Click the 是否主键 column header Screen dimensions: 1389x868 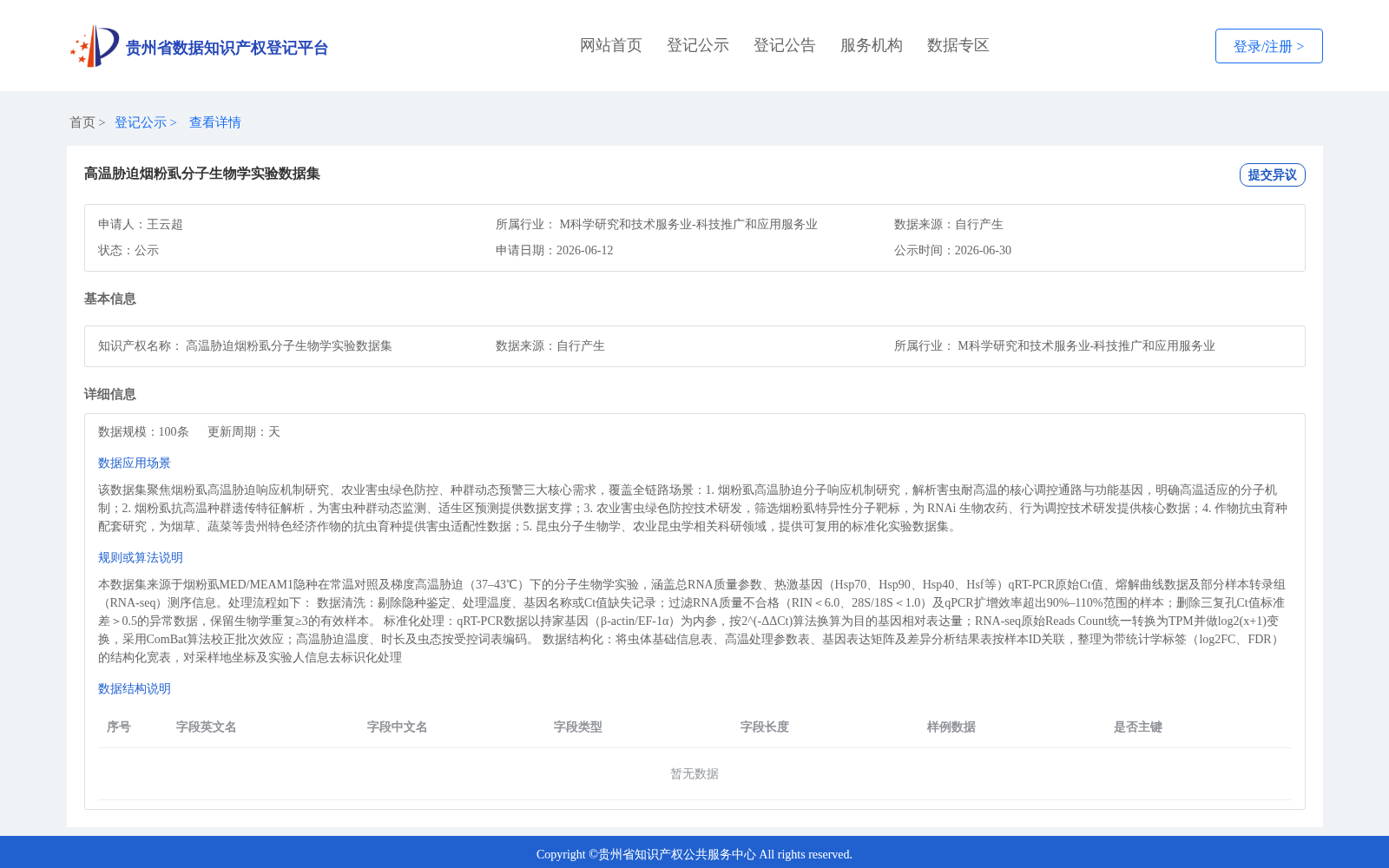point(1138,727)
